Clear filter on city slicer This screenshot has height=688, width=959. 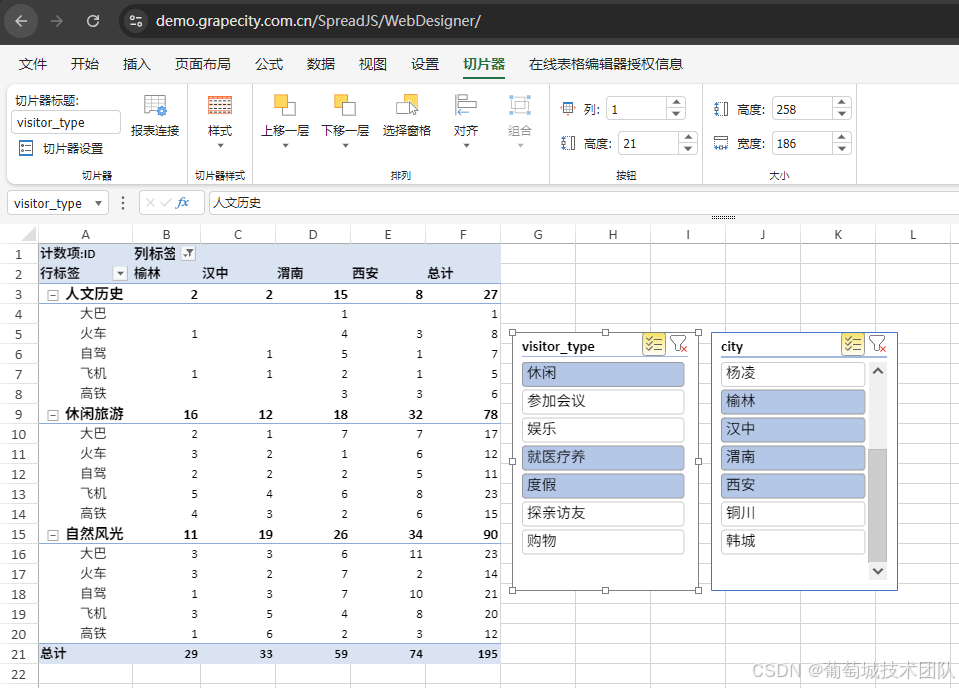tap(877, 344)
